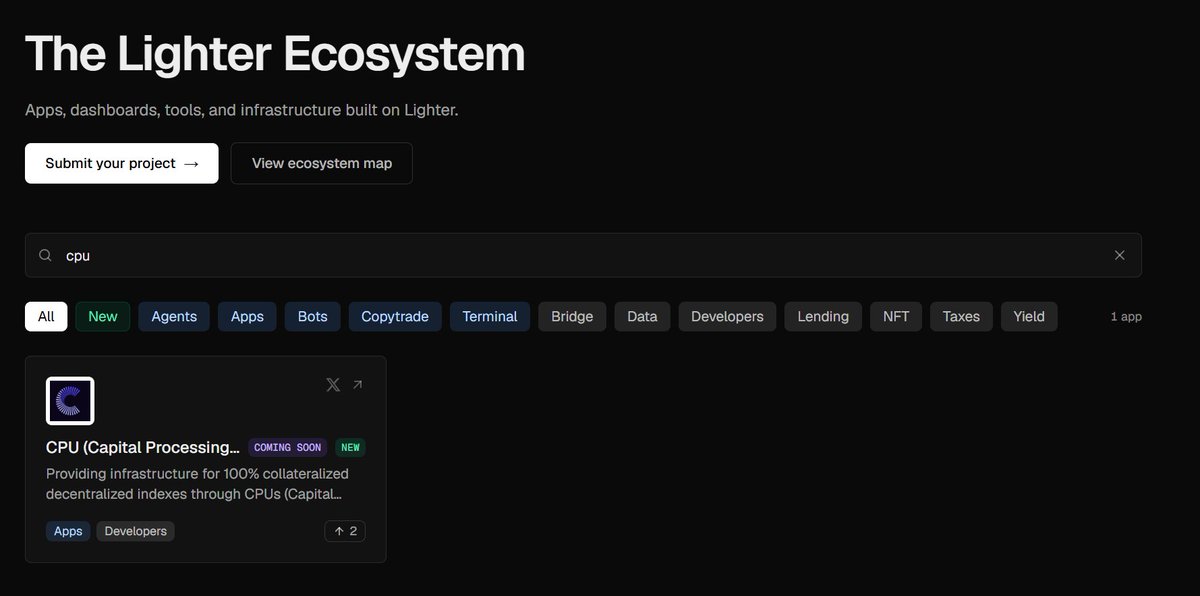The image size is (1200, 596).
Task: Open CPU project via external link arrow
Action: [x=358, y=384]
